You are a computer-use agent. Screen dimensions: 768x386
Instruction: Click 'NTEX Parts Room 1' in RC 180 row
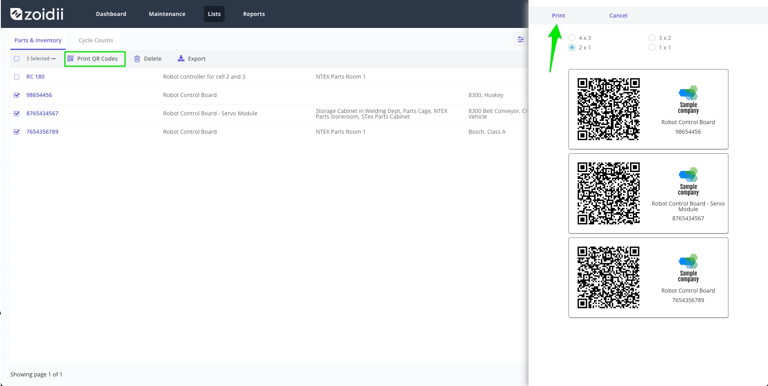point(340,77)
